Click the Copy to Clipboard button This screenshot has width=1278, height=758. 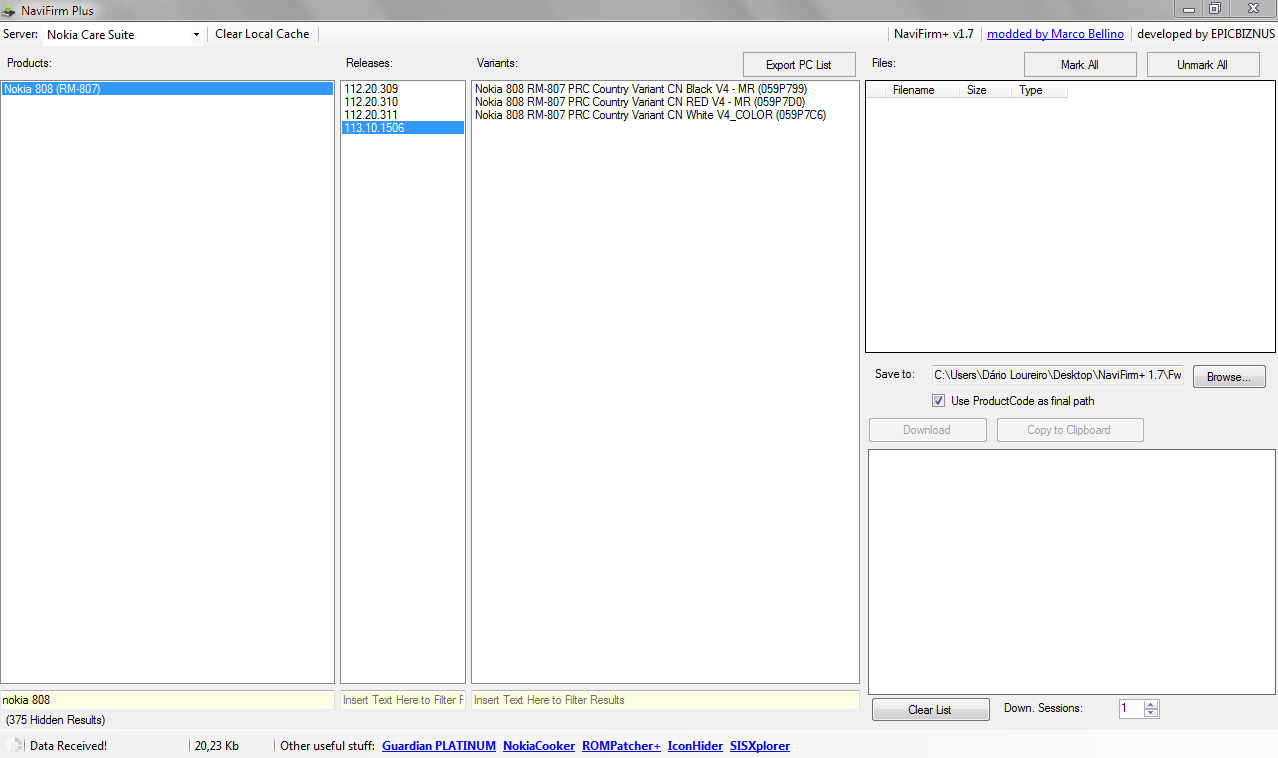click(1070, 430)
